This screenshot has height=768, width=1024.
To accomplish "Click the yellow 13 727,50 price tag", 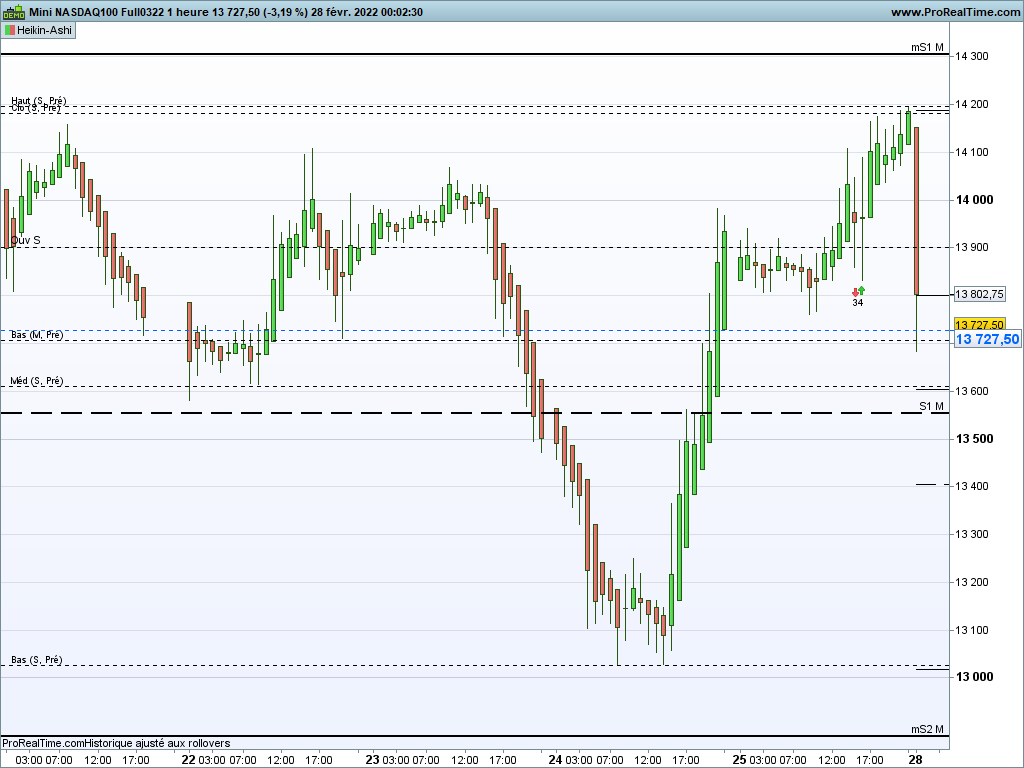I will pyautogui.click(x=979, y=325).
